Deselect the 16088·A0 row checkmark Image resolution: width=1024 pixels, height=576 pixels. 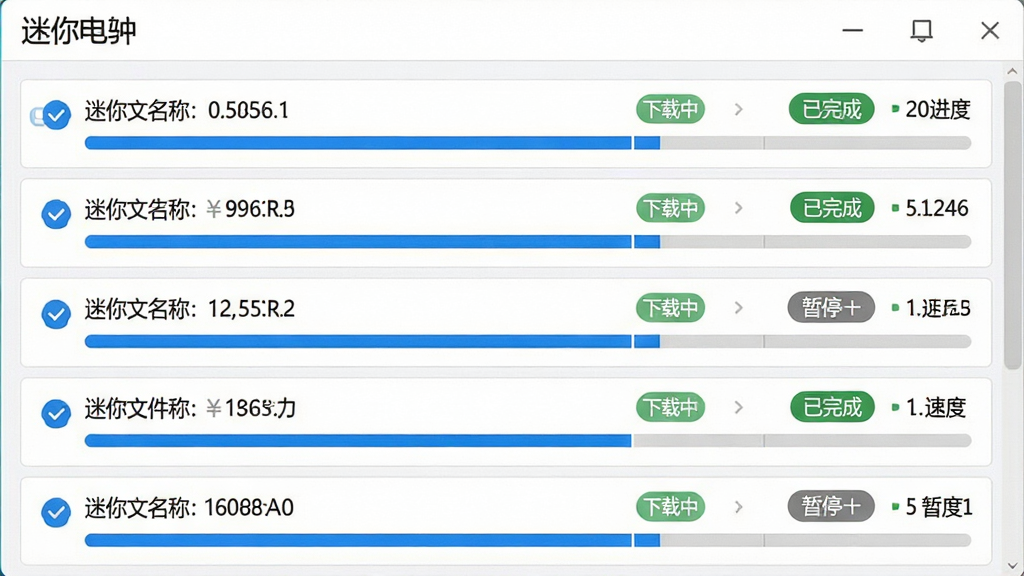pyautogui.click(x=56, y=512)
